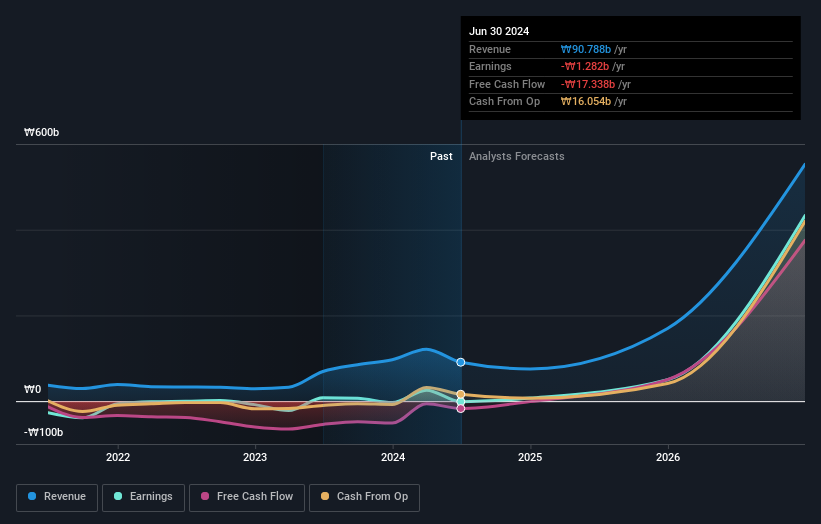The width and height of the screenshot is (821, 524).
Task: Toggle the Revenue series in legend
Action: coord(57,497)
